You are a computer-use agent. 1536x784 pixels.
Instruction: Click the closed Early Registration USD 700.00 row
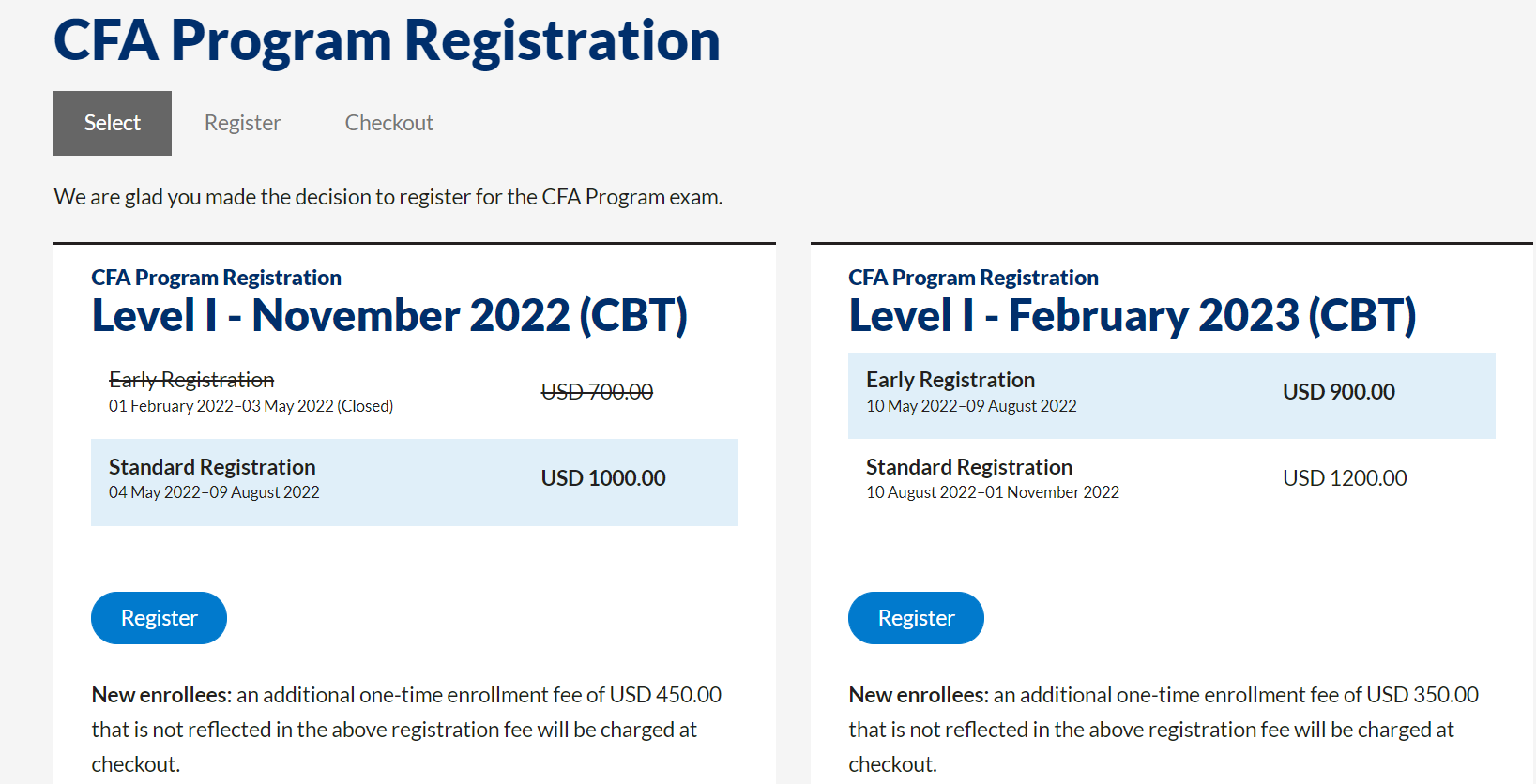click(414, 393)
